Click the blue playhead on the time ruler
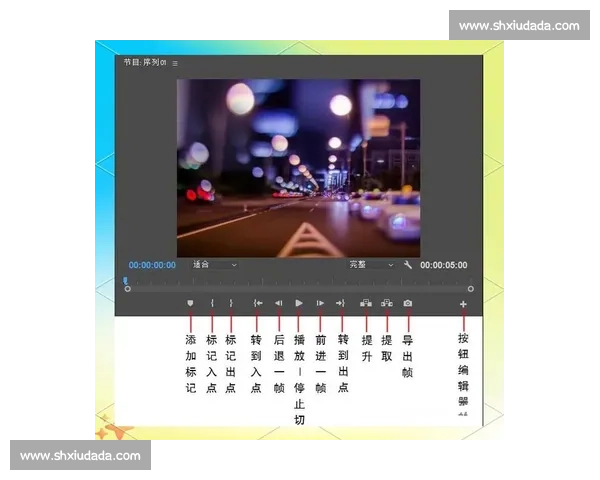Screen dimensions: 600x480 click(x=125, y=281)
